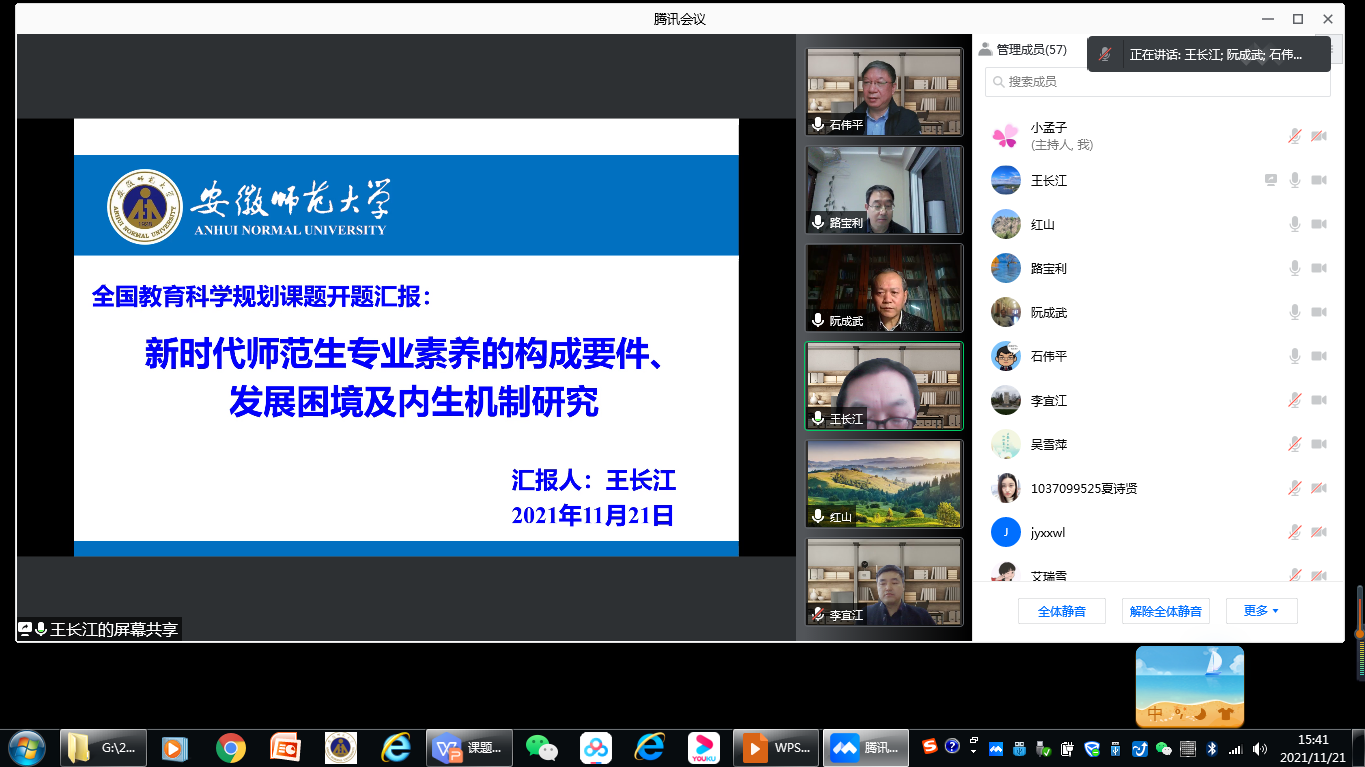Click 石伟平 in the member list
This screenshot has width=1365, height=767.
tap(1049, 356)
